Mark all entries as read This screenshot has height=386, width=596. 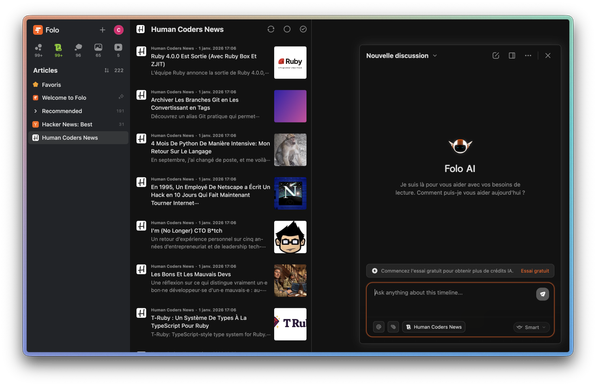click(303, 29)
